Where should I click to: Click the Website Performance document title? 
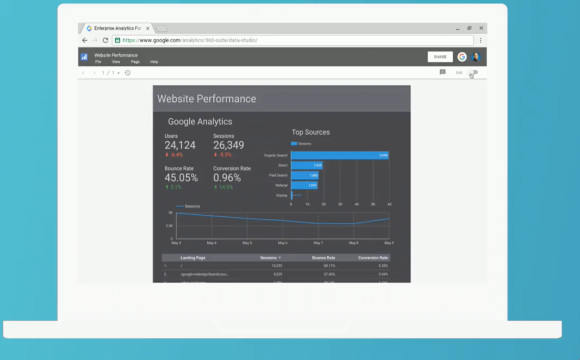click(x=116, y=55)
